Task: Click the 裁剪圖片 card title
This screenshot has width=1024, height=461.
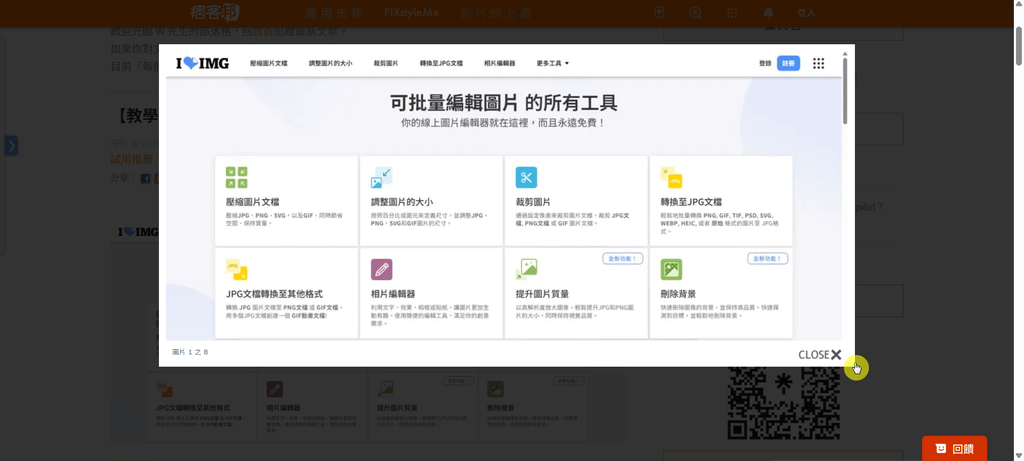Action: tap(533, 202)
